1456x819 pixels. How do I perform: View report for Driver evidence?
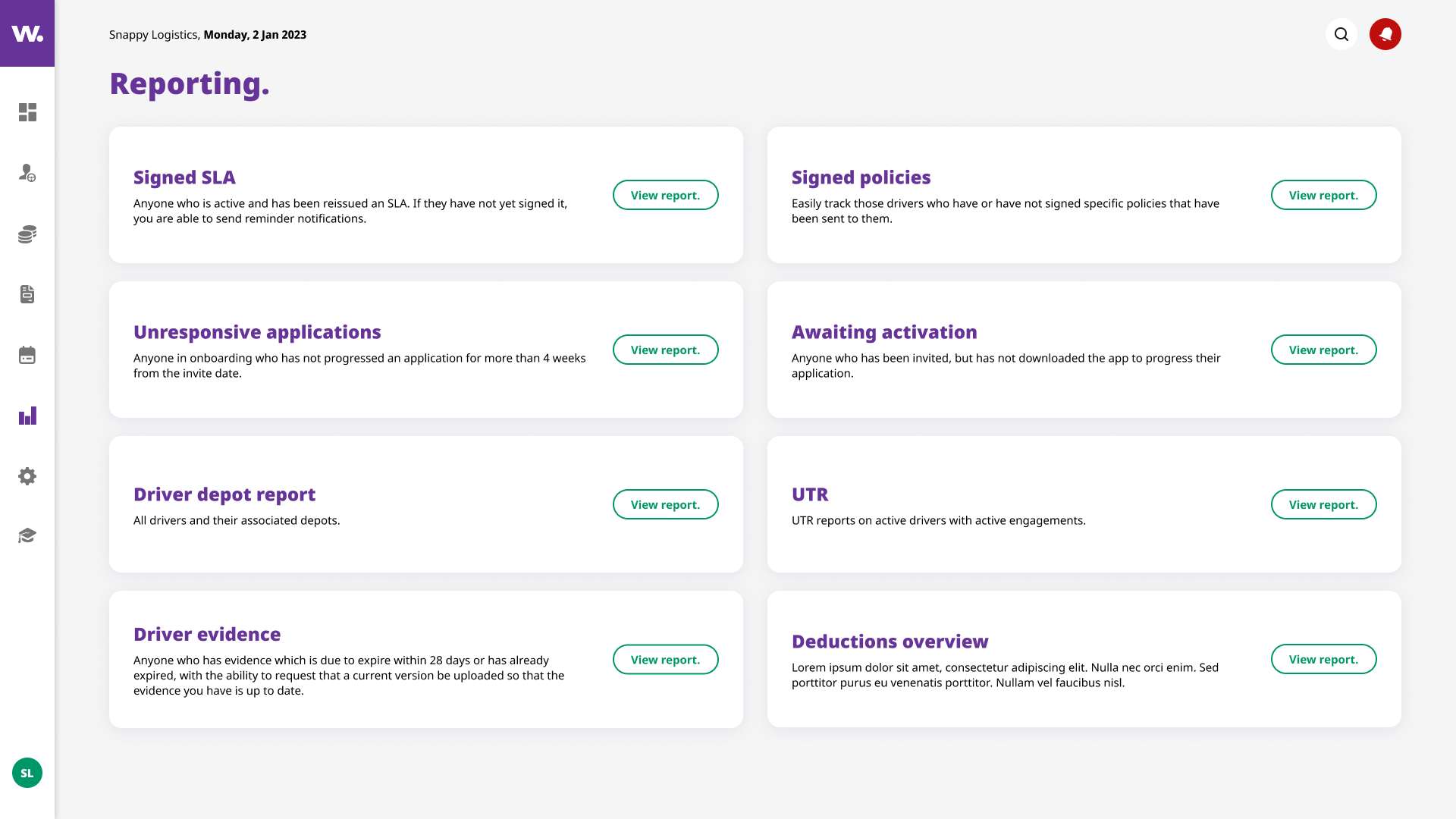click(665, 659)
